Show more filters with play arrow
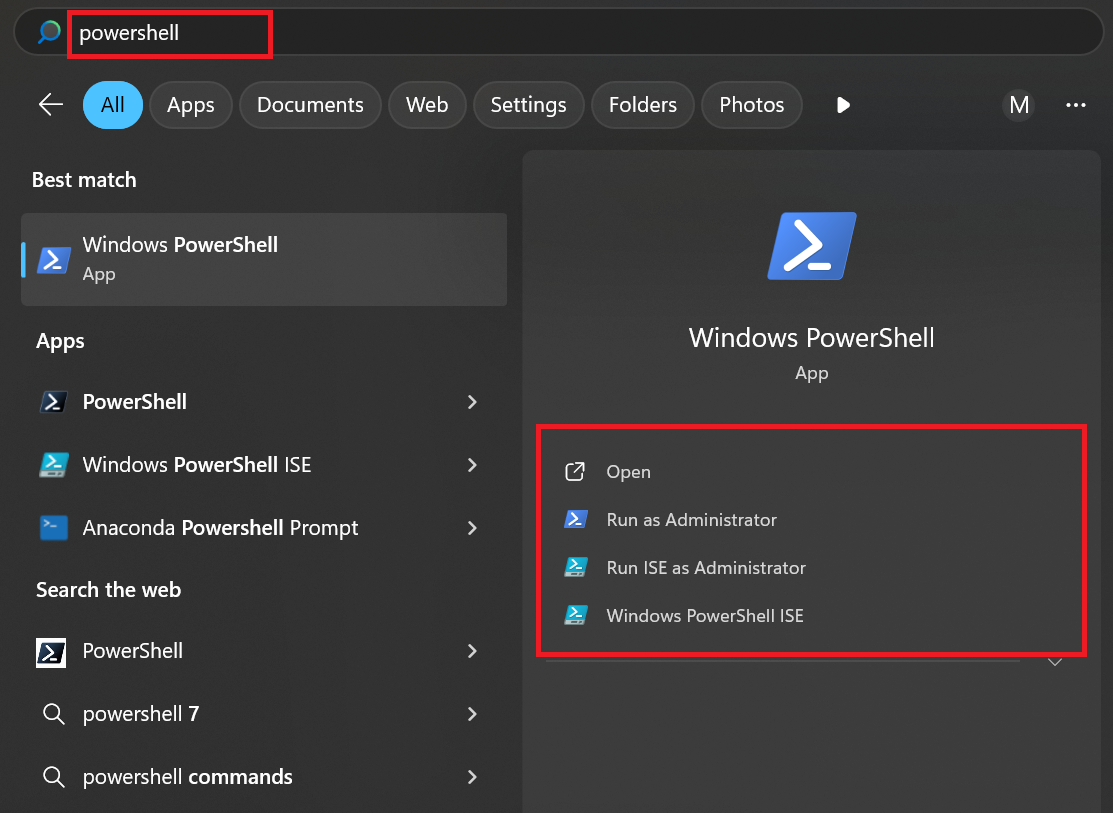This screenshot has height=813, width=1113. click(843, 105)
